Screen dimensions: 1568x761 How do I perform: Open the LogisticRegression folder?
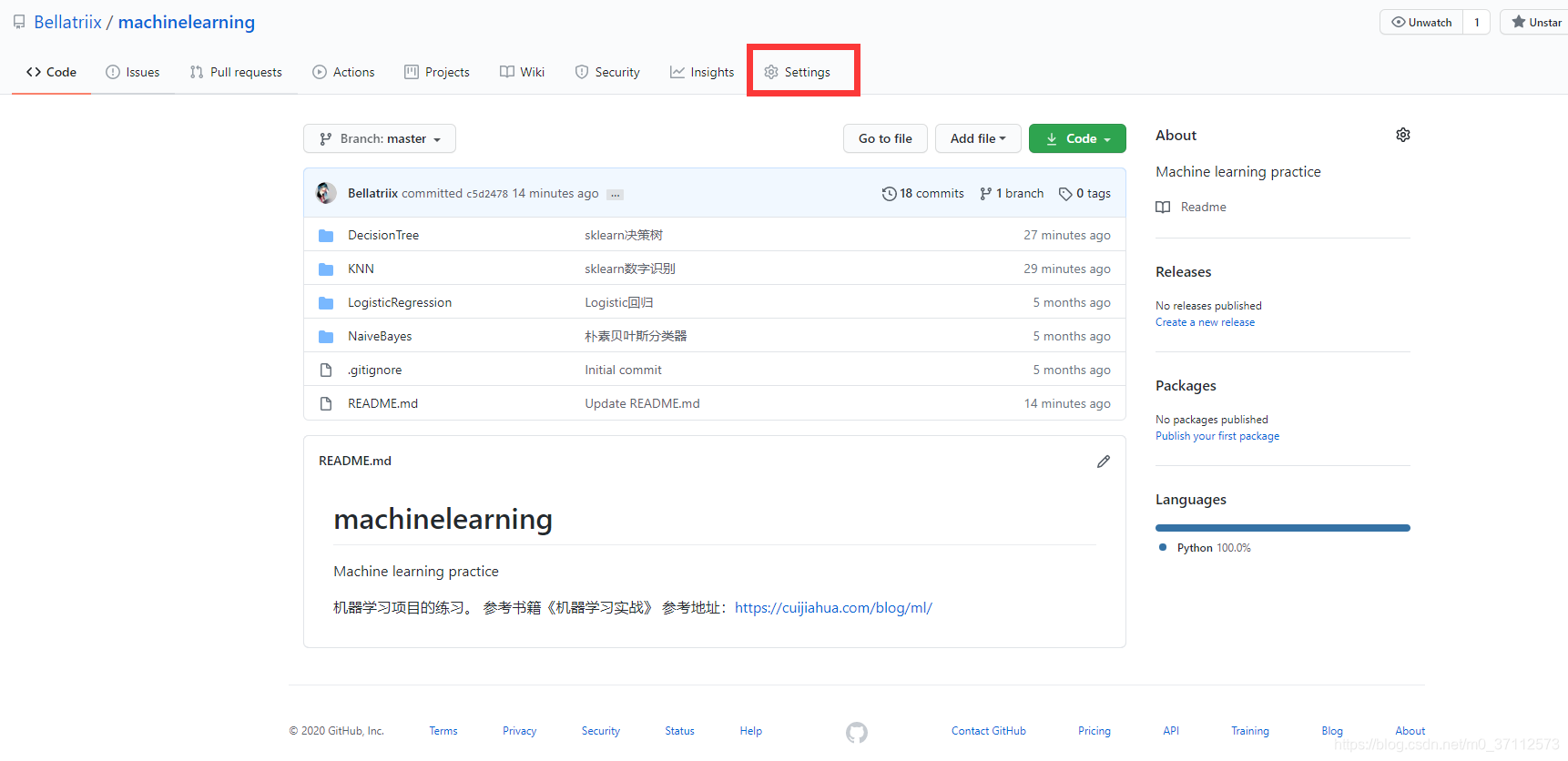(400, 302)
